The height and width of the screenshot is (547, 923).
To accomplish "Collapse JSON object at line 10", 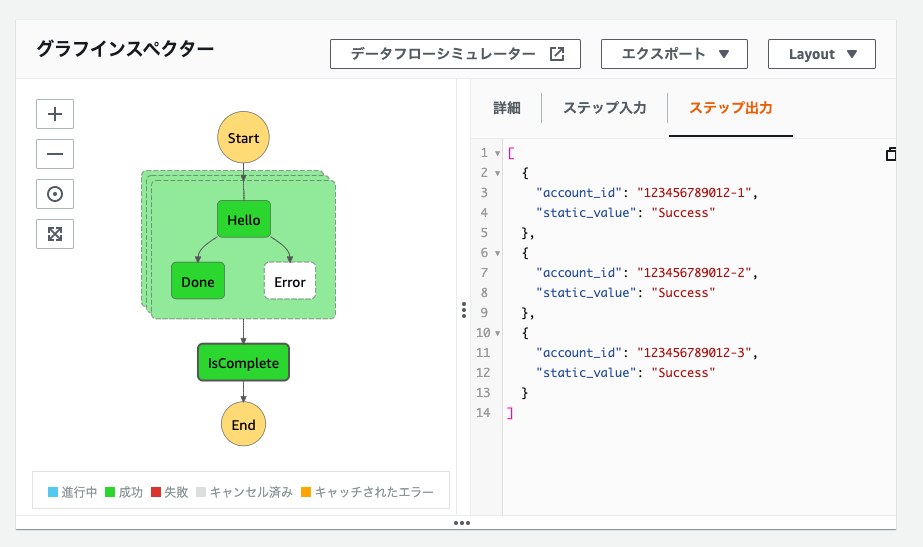I will point(497,334).
